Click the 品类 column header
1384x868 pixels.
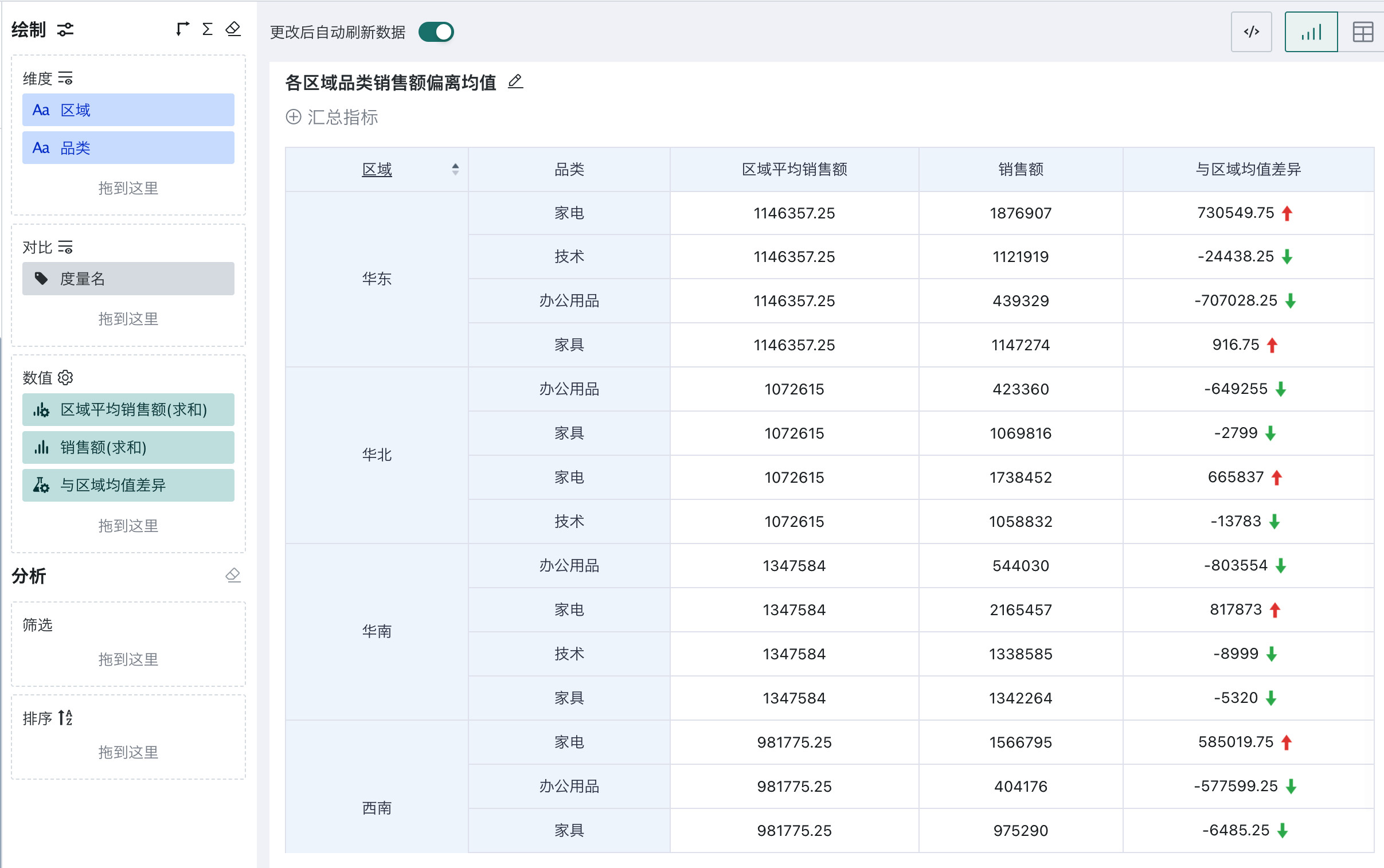(x=569, y=169)
